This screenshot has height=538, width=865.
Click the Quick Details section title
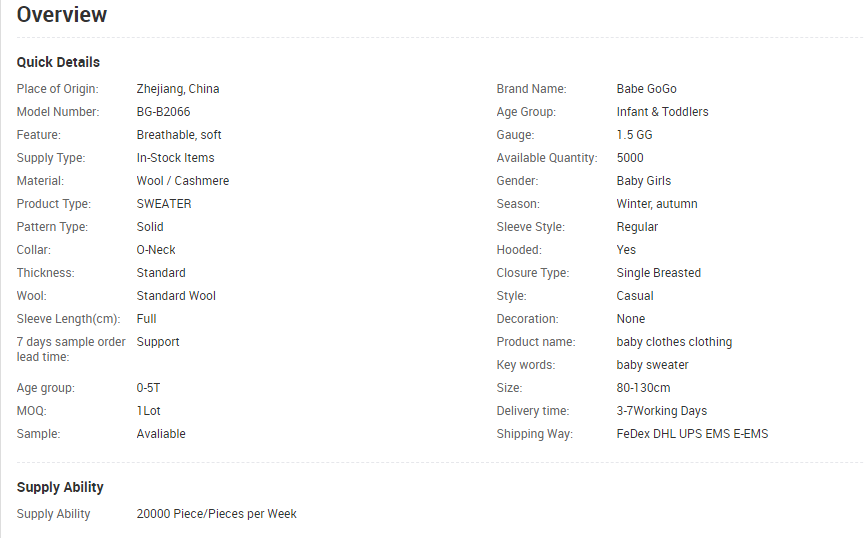click(x=58, y=62)
